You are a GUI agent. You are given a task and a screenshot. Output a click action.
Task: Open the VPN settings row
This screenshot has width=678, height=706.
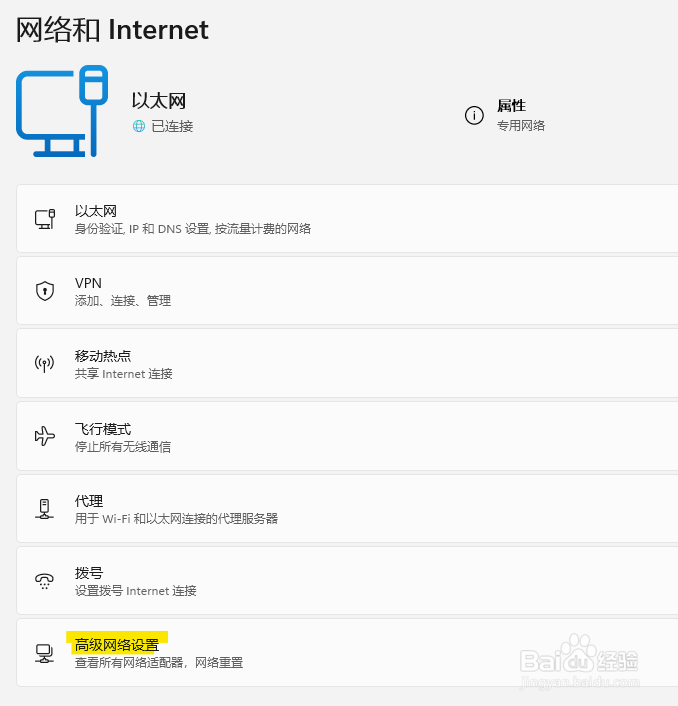[x=347, y=291]
